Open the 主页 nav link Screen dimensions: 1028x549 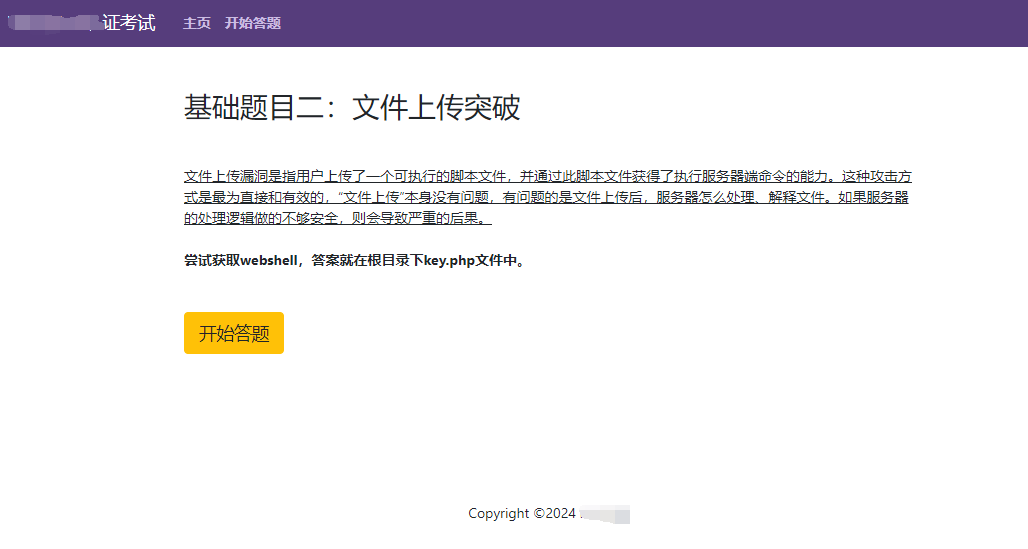tap(197, 23)
